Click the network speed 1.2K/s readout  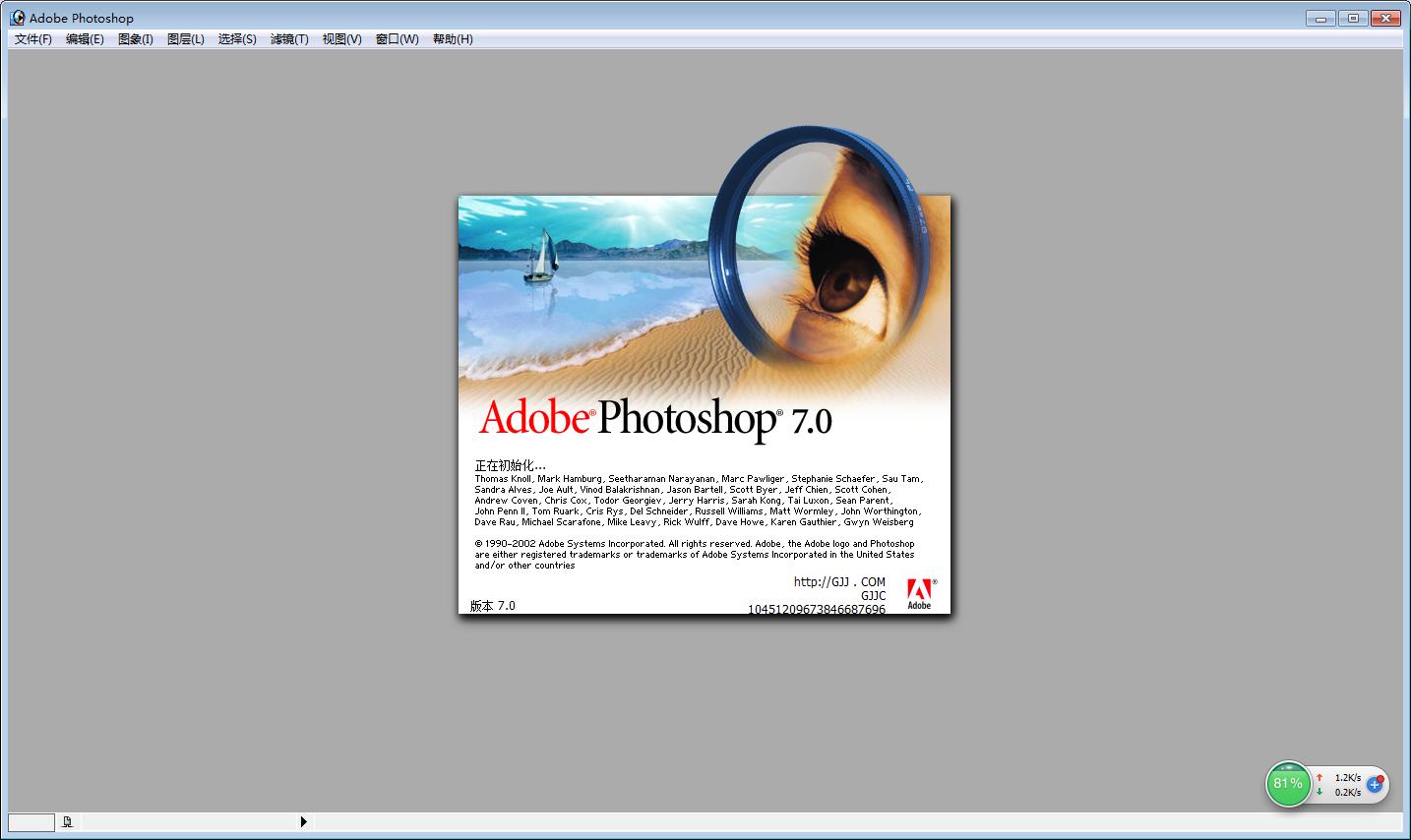(1347, 777)
